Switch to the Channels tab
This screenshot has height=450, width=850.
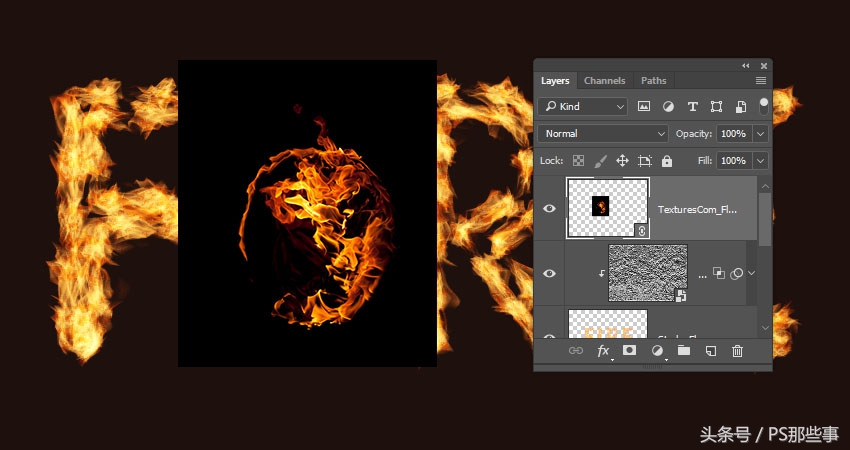(604, 81)
